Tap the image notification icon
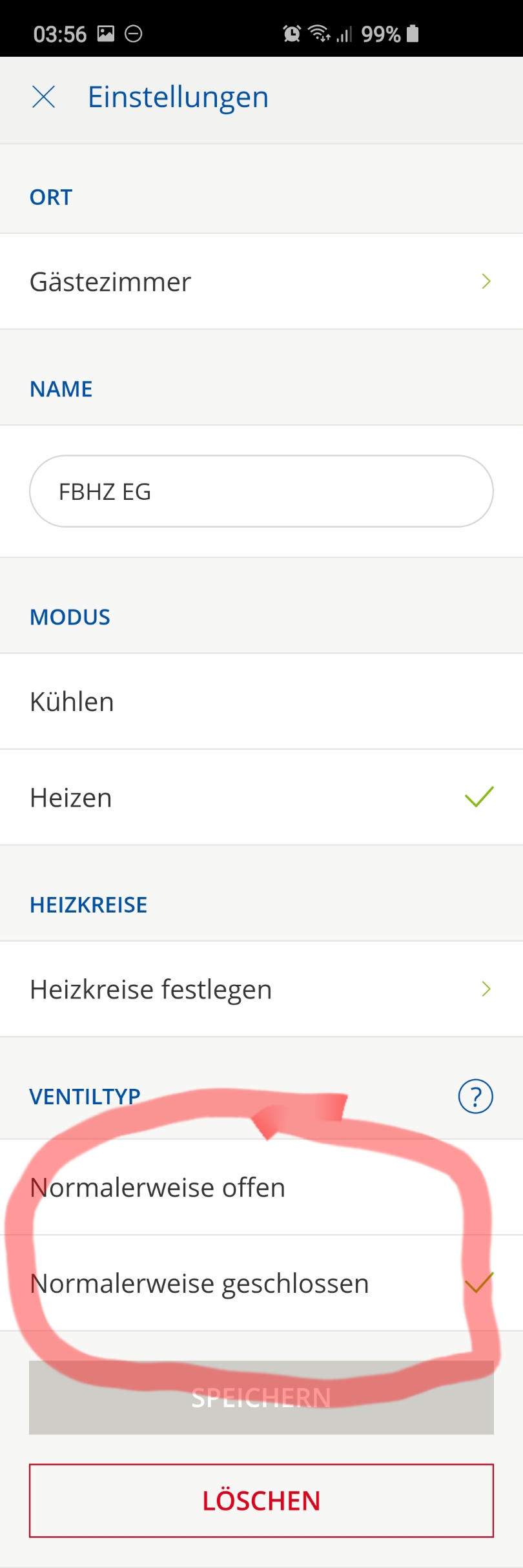This screenshot has height=1568, width=523. tap(106, 34)
